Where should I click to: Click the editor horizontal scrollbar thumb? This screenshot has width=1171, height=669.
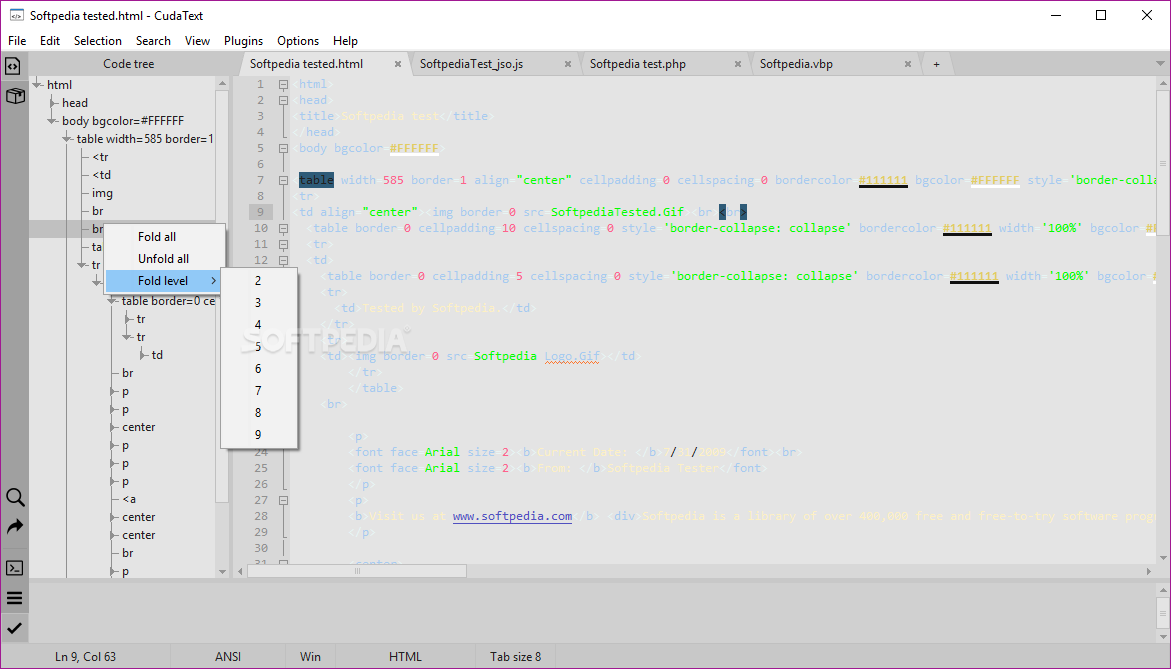357,571
